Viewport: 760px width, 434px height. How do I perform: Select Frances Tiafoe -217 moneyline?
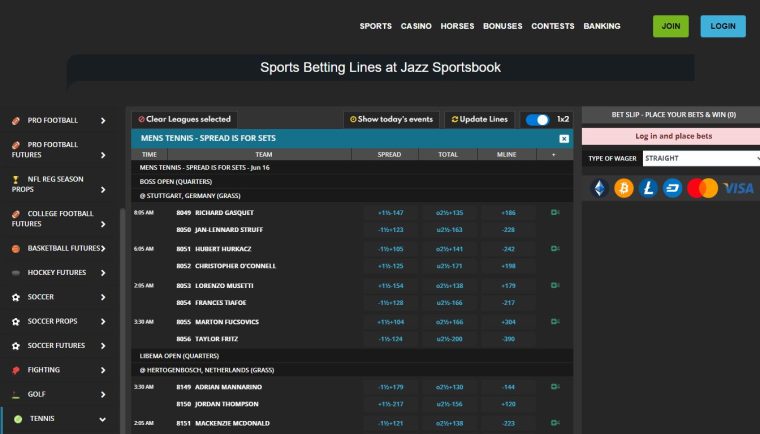(508, 303)
